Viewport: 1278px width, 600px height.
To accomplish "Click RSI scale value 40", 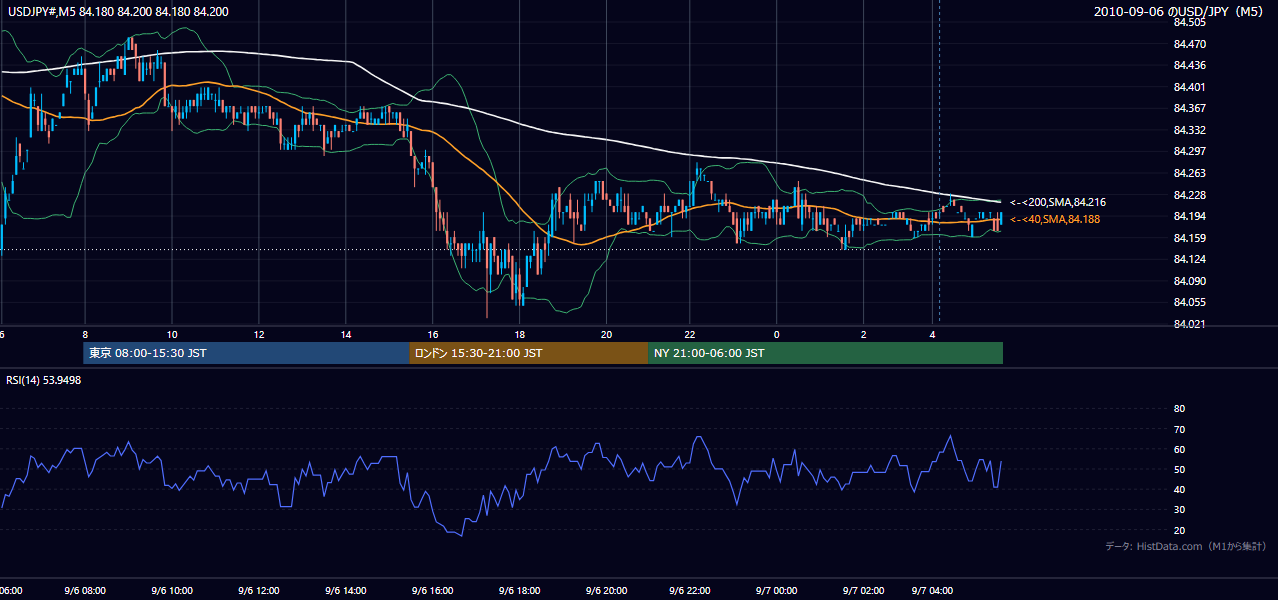I will 1179,489.
